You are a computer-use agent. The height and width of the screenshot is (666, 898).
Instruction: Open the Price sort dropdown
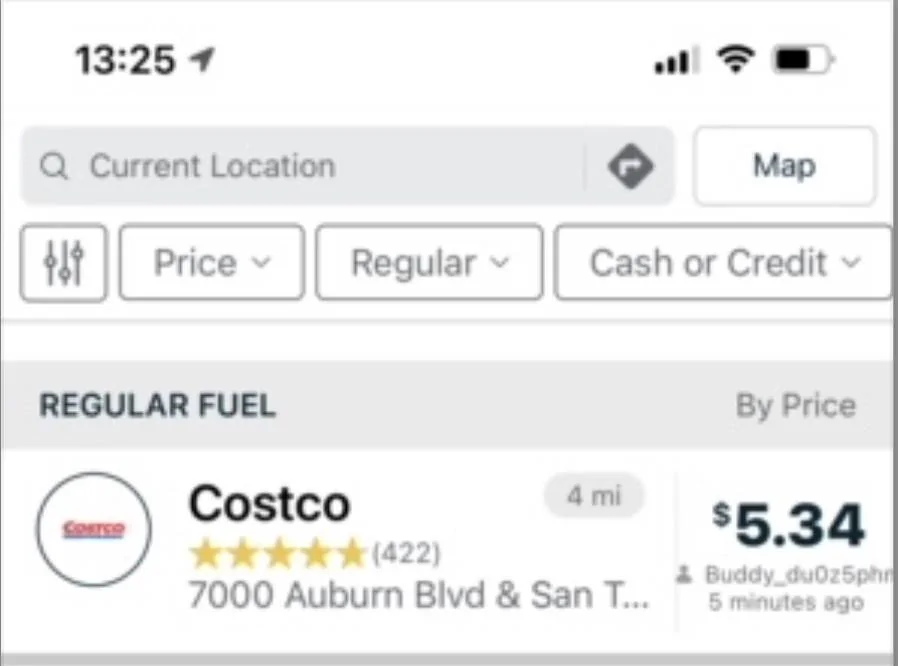coord(211,262)
